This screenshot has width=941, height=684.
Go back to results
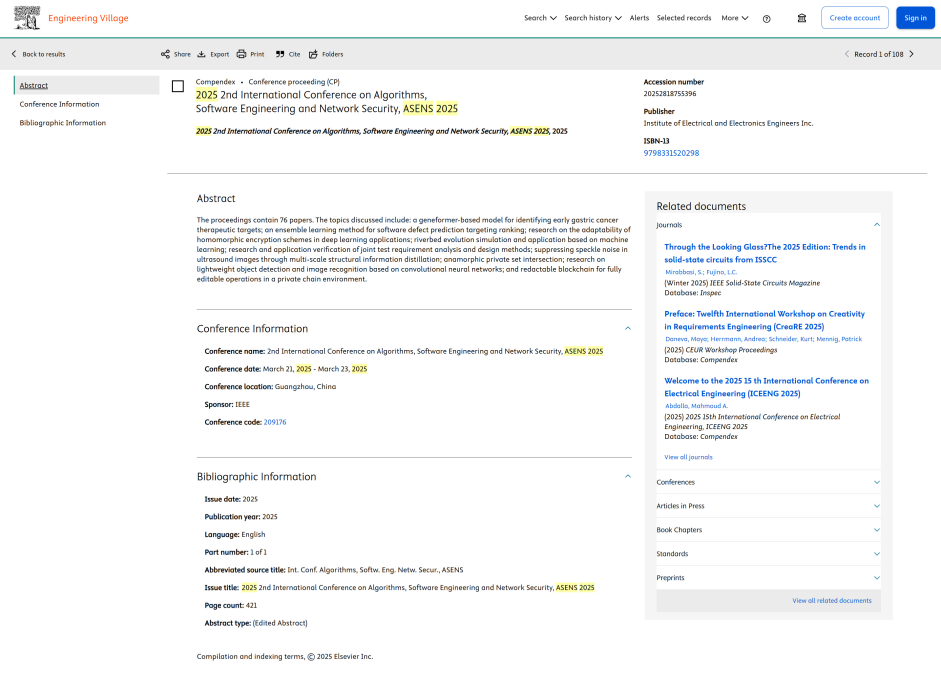coord(38,54)
